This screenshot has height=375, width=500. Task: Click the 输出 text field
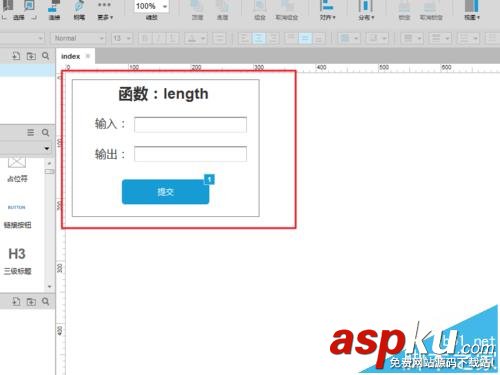click(x=190, y=154)
